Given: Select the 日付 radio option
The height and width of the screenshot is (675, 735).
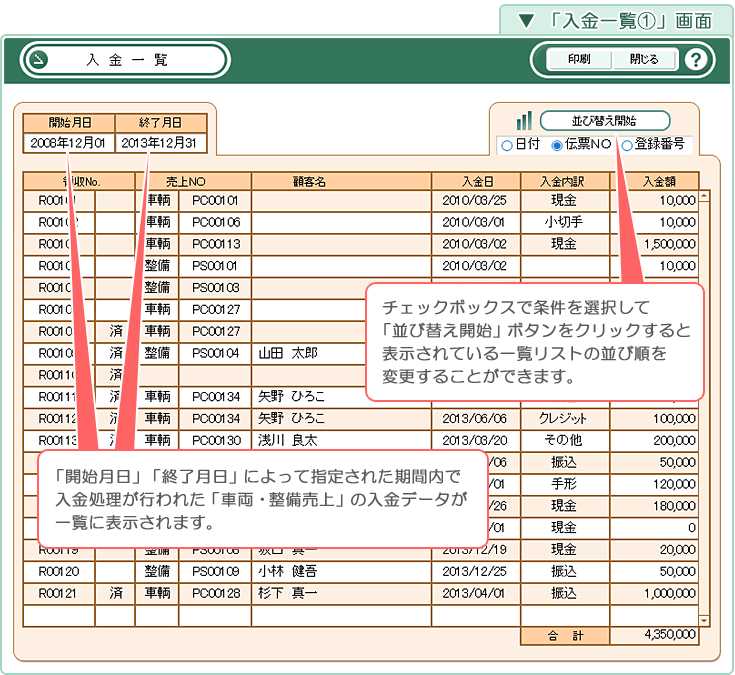Looking at the screenshot, I should tap(507, 145).
